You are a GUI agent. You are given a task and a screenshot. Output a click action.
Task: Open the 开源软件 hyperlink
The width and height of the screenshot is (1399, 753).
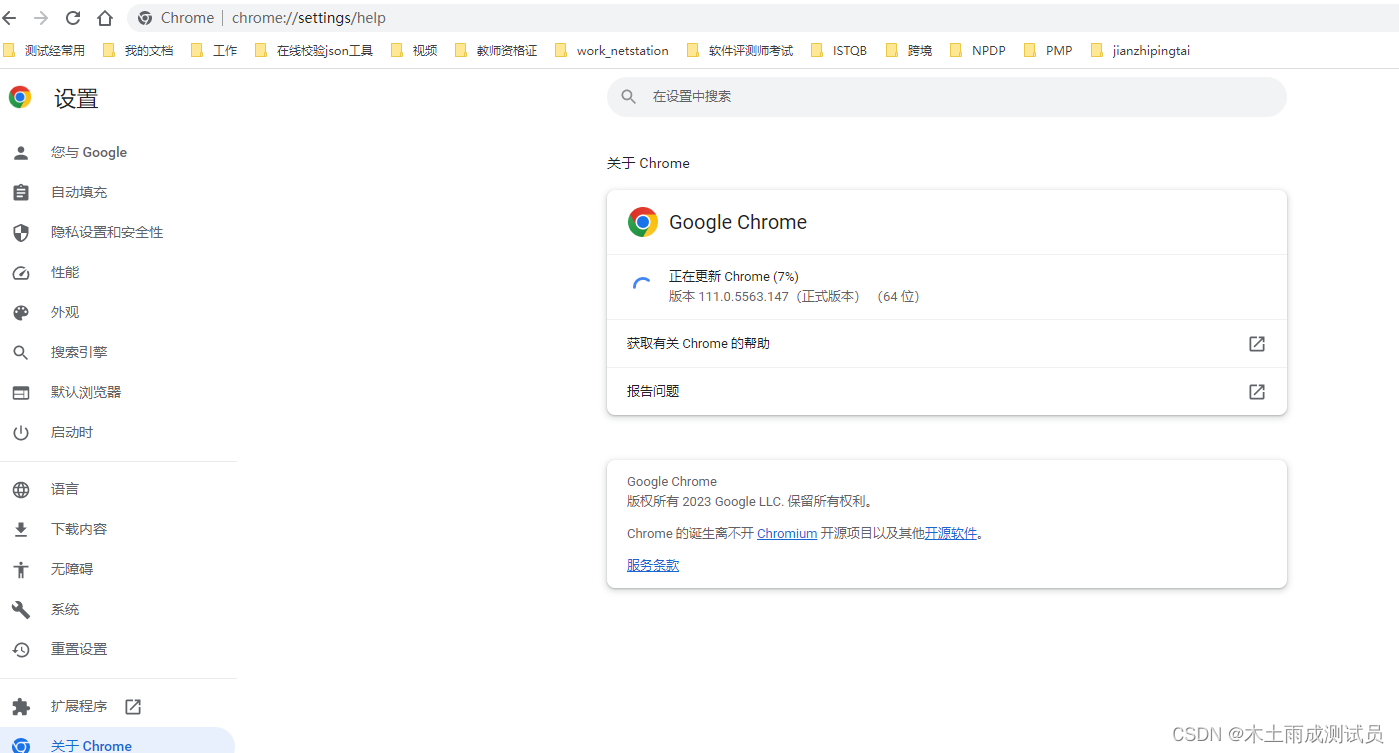point(951,533)
